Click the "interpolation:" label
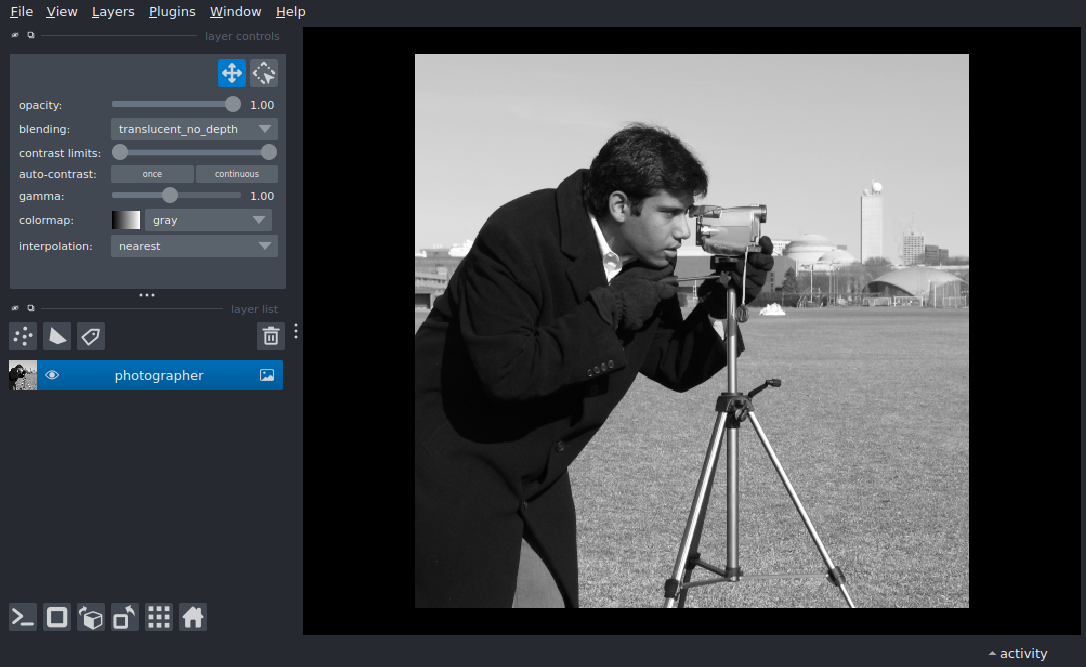1086x667 pixels. pos(55,247)
